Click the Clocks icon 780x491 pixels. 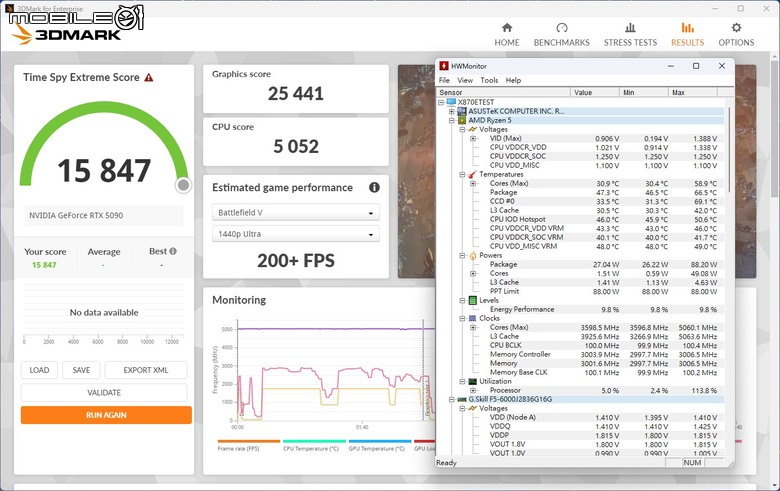tap(472, 318)
